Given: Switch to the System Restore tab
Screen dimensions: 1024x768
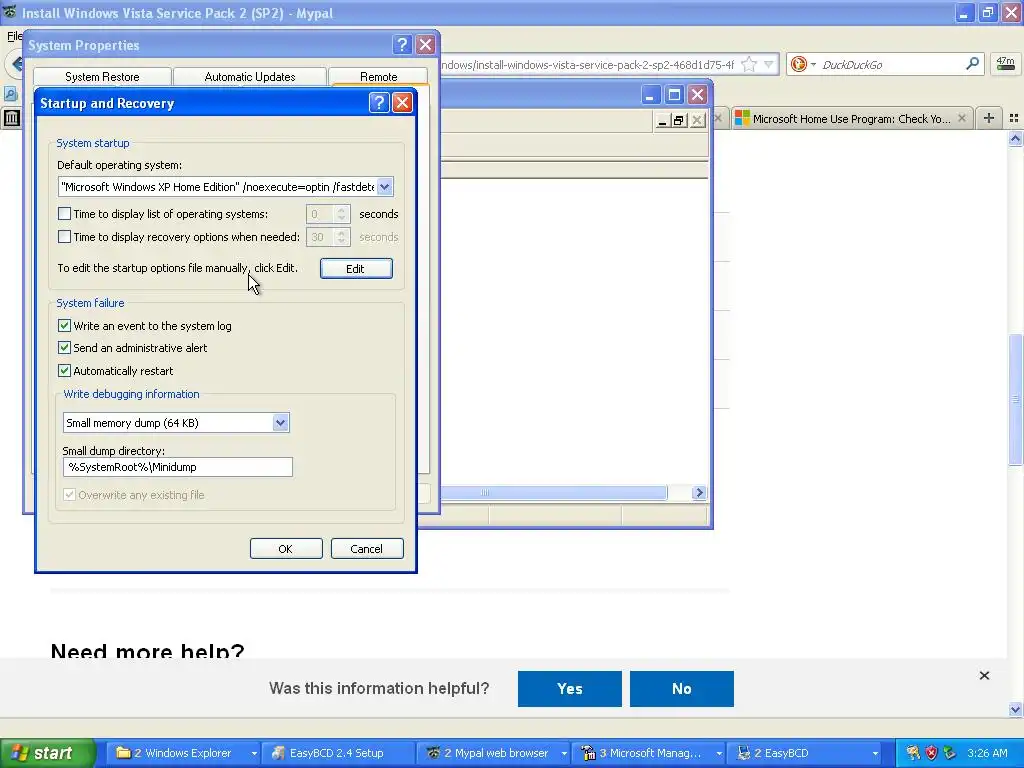Looking at the screenshot, I should (102, 76).
